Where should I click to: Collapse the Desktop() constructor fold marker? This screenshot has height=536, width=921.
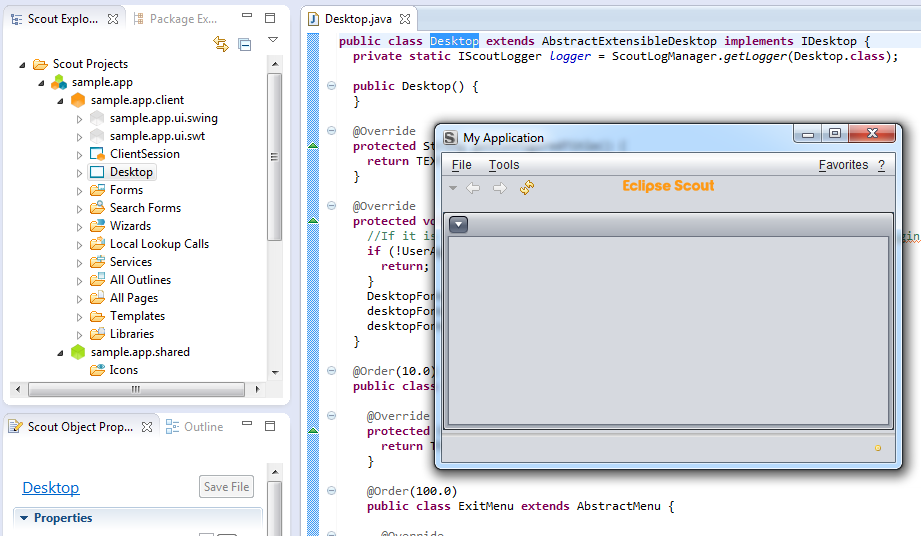coord(331,86)
